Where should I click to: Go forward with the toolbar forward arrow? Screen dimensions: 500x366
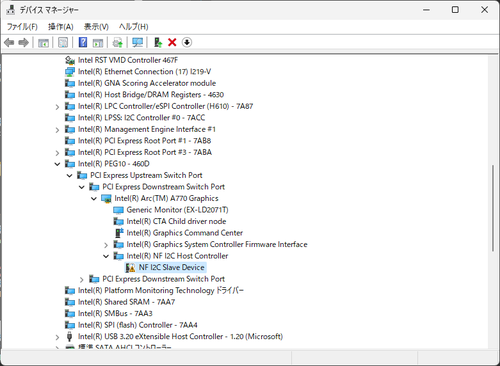pyautogui.click(x=23, y=42)
